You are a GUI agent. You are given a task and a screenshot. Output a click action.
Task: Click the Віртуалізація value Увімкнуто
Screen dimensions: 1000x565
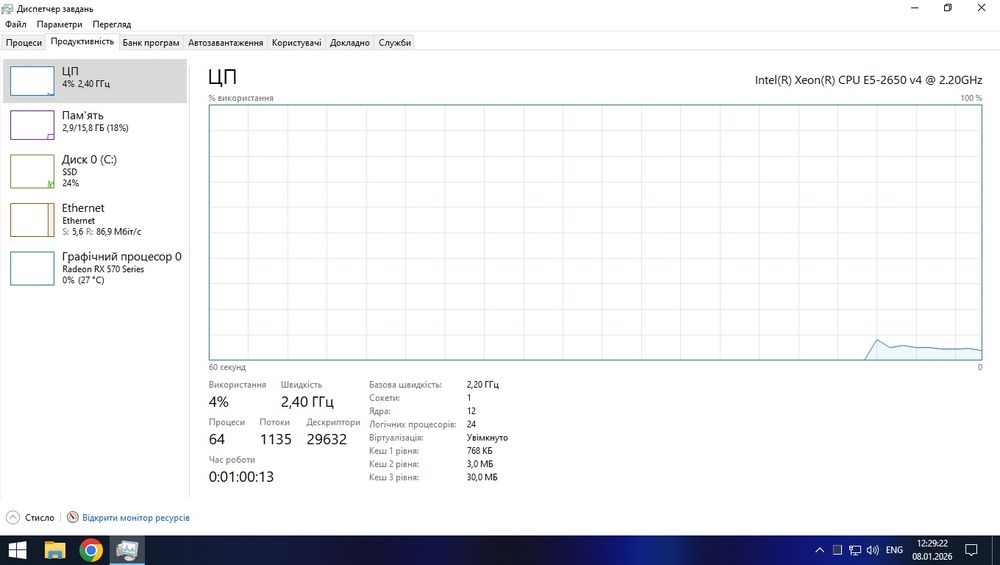487,437
